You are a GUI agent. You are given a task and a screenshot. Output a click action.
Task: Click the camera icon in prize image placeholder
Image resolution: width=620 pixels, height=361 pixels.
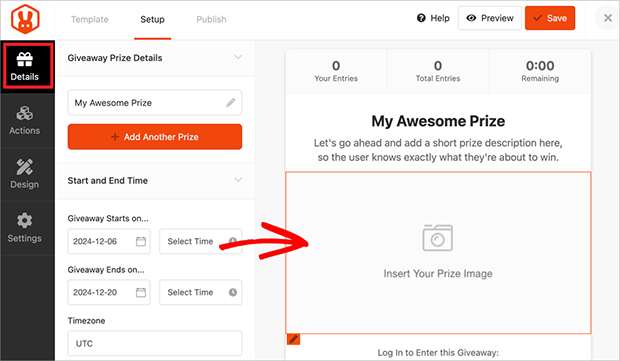[x=438, y=238]
